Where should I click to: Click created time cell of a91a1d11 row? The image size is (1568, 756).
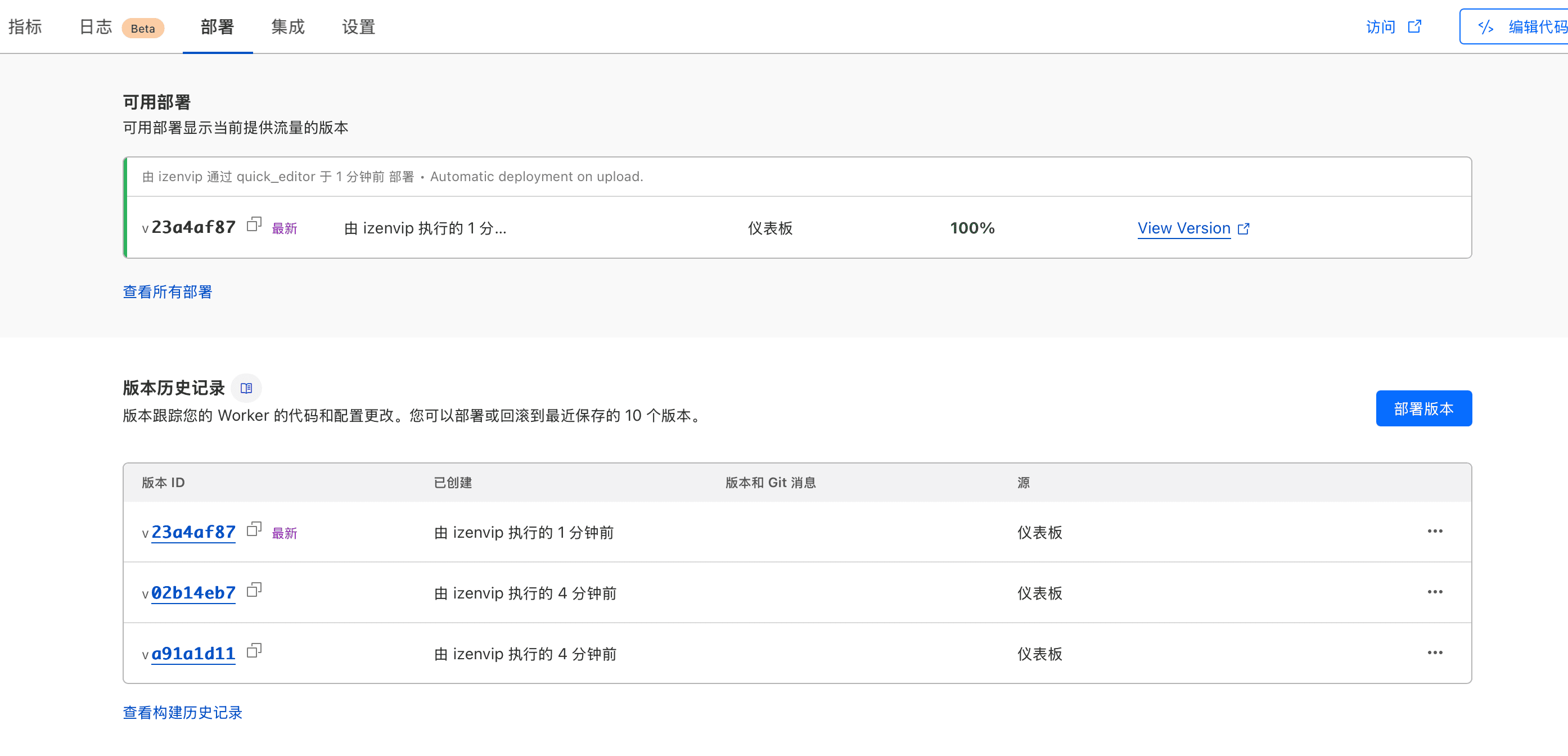click(525, 654)
